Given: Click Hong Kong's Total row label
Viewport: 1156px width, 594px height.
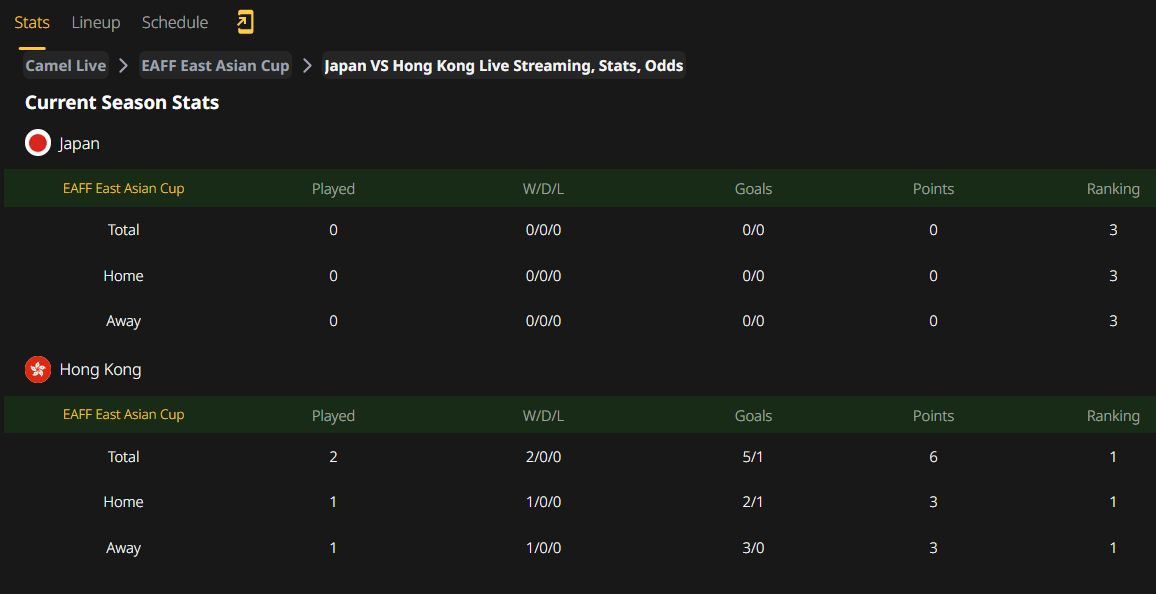Looking at the screenshot, I should [124, 457].
